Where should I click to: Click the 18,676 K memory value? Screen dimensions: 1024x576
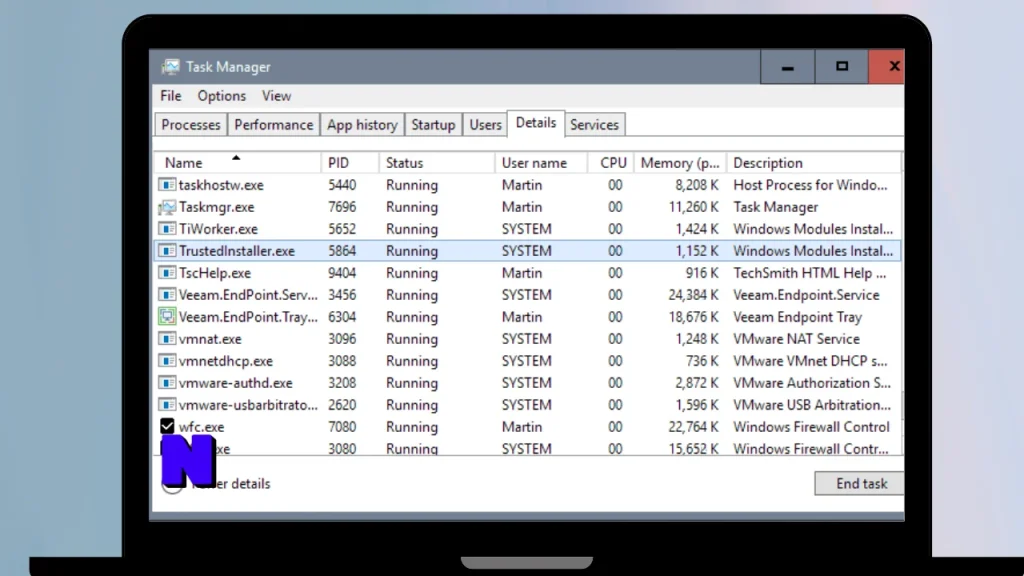pos(693,317)
